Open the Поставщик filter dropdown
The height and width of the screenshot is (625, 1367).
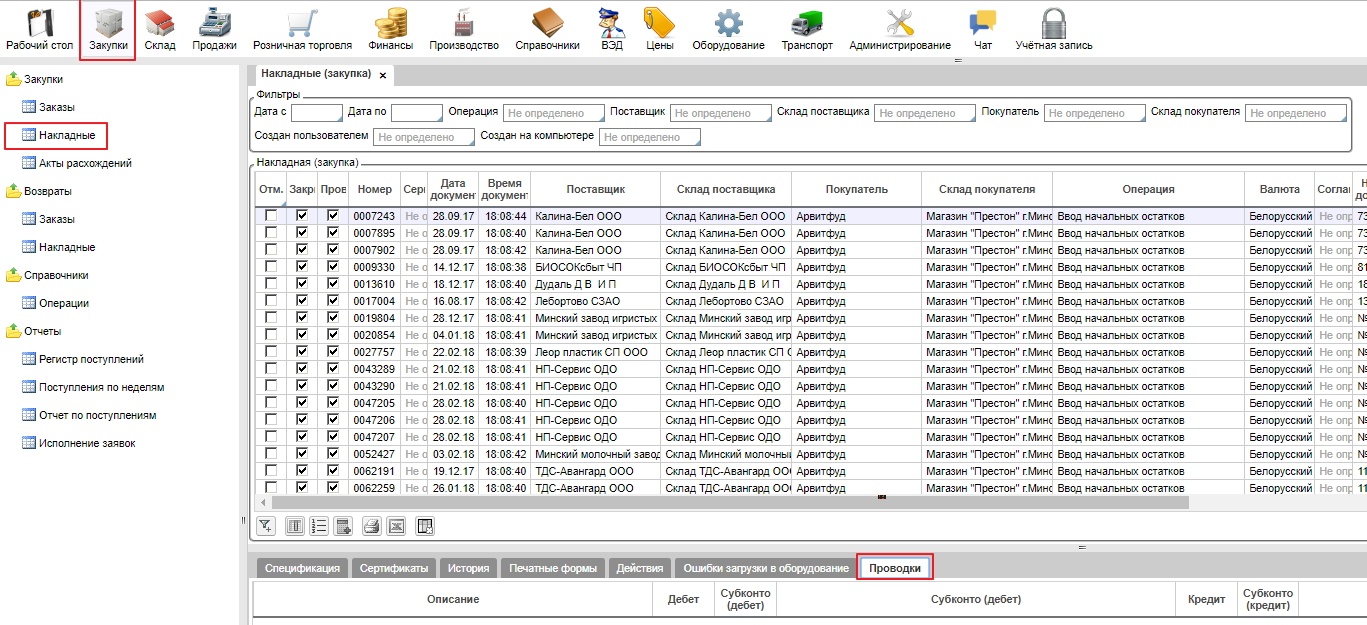point(720,114)
